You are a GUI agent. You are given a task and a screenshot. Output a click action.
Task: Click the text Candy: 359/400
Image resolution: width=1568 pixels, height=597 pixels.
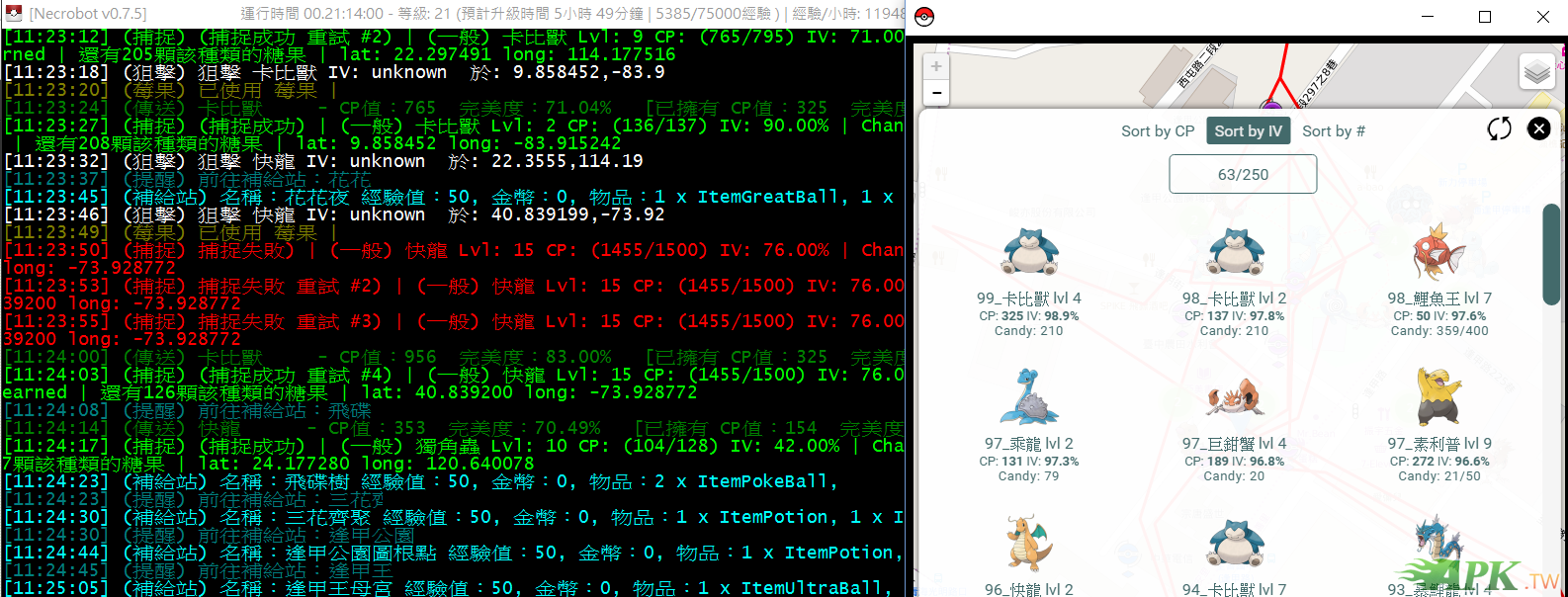click(x=1439, y=331)
